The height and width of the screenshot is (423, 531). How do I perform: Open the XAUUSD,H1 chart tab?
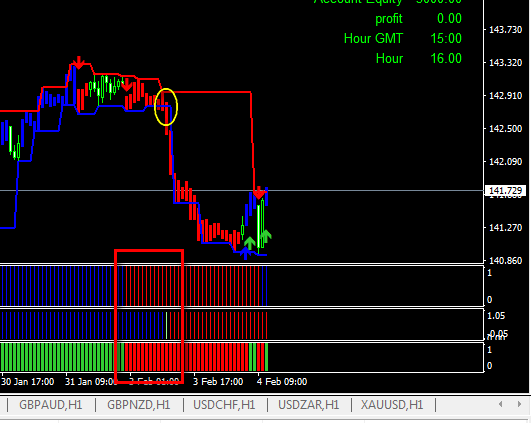(x=392, y=405)
